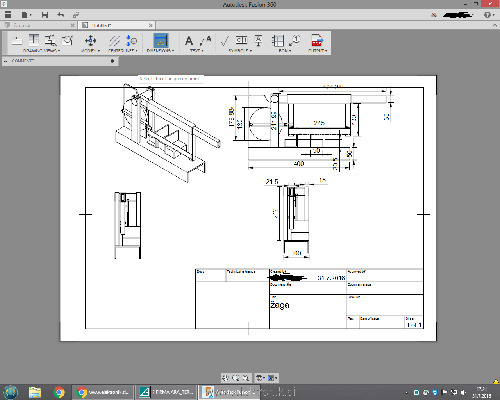Screen dimensions: 500x400
Task: Expand the Modify dropdown
Action: click(x=90, y=51)
